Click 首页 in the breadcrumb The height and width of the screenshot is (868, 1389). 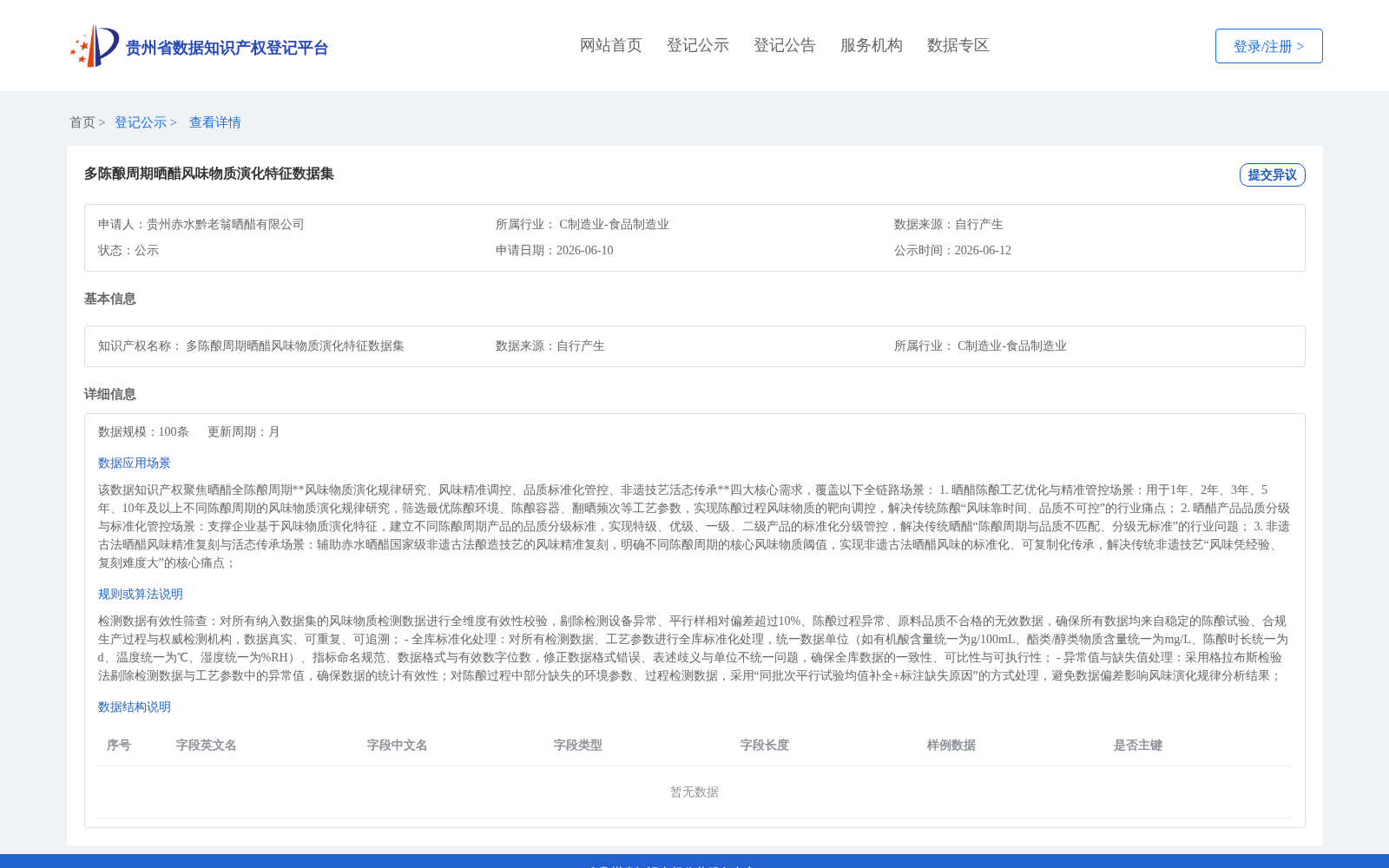82,122
